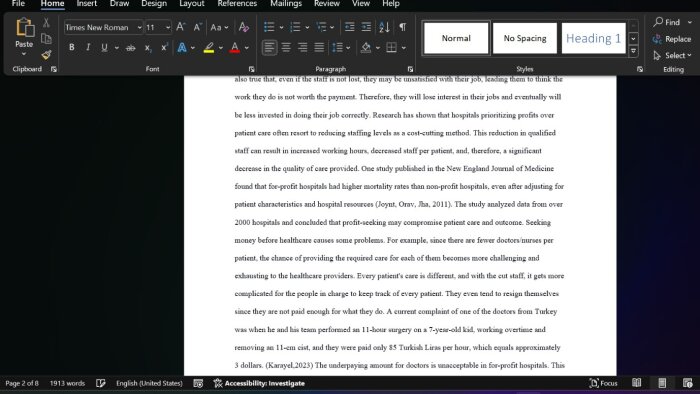Open the File tab
The height and width of the screenshot is (394, 700).
(x=18, y=4)
